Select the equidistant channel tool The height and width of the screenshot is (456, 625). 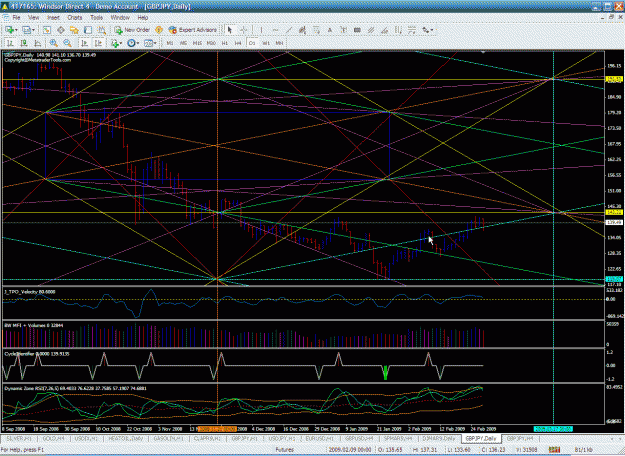(x=371, y=30)
